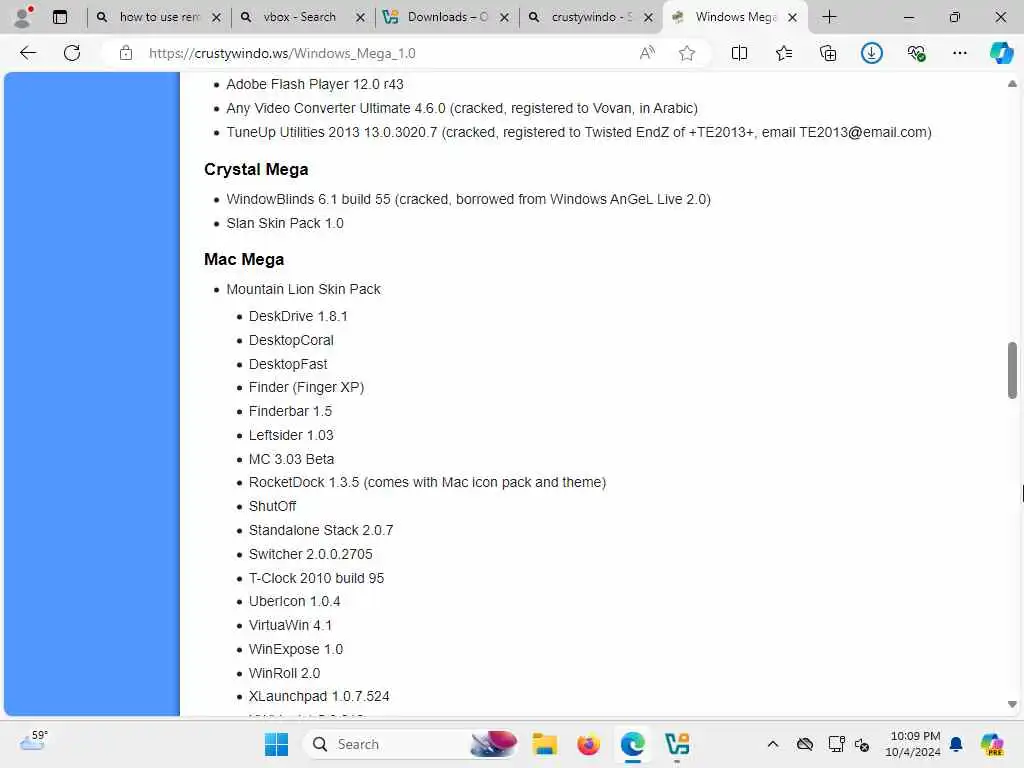The width and height of the screenshot is (1024, 768).
Task: Open the tab actions menu icon
Action: click(x=60, y=17)
